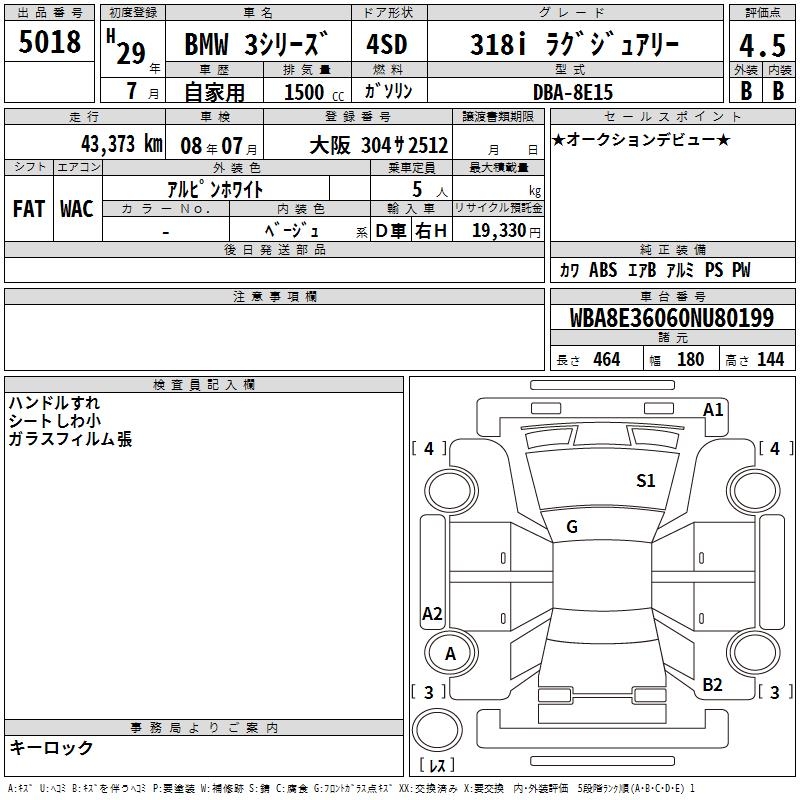The image size is (800, 800).
Task: Select the B2 mark near the rear
Action: pyautogui.click(x=712, y=684)
